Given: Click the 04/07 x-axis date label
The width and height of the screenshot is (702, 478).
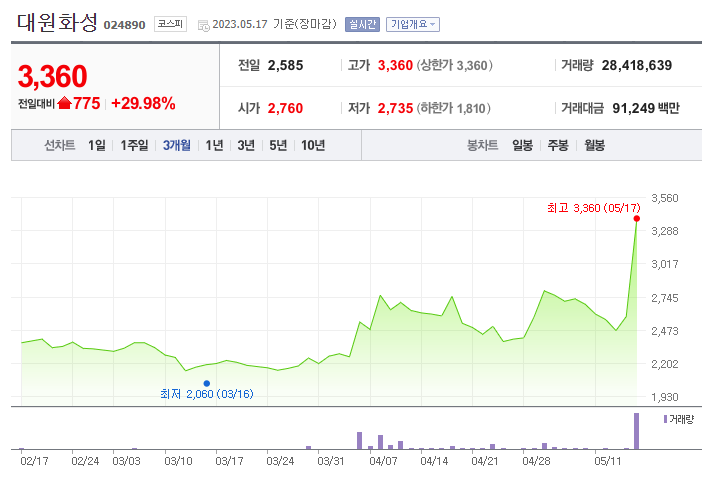Looking at the screenshot, I should (x=383, y=461).
